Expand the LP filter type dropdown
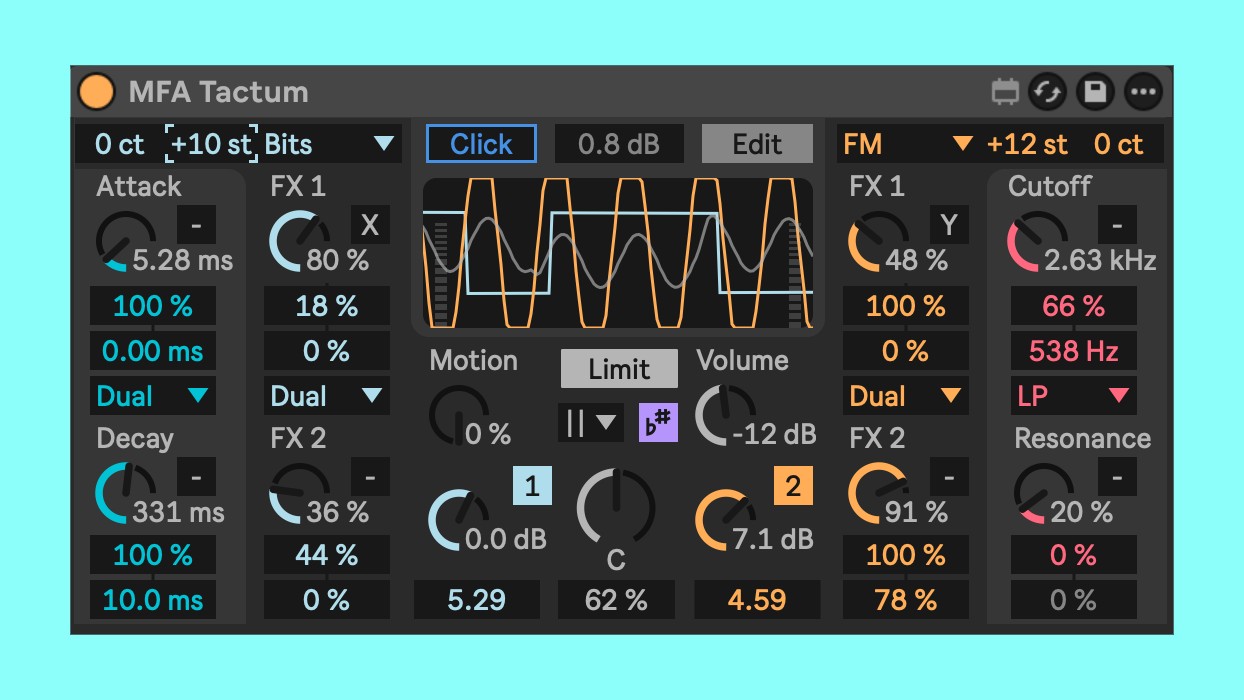 click(1073, 396)
